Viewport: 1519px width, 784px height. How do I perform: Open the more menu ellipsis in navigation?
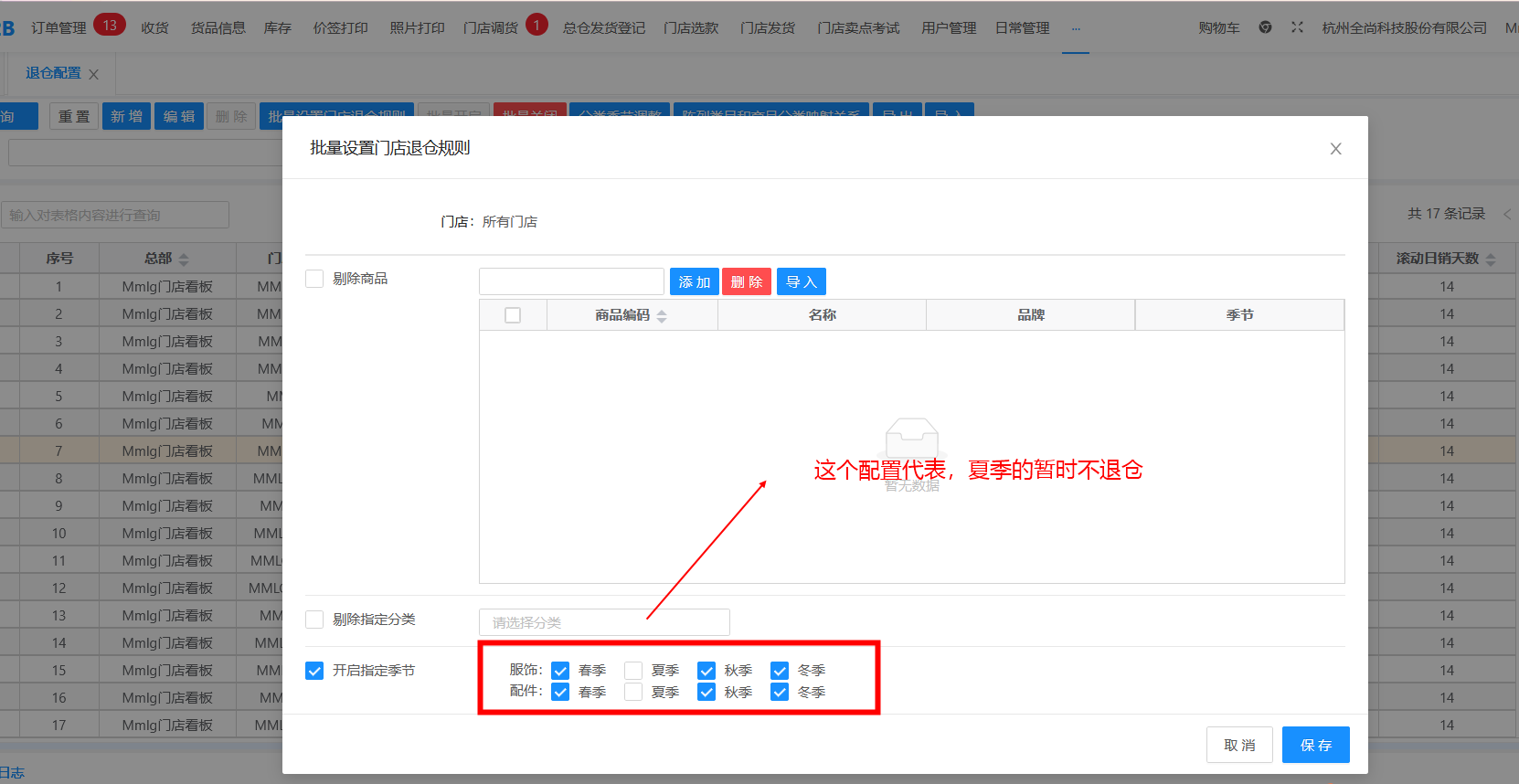(1076, 28)
